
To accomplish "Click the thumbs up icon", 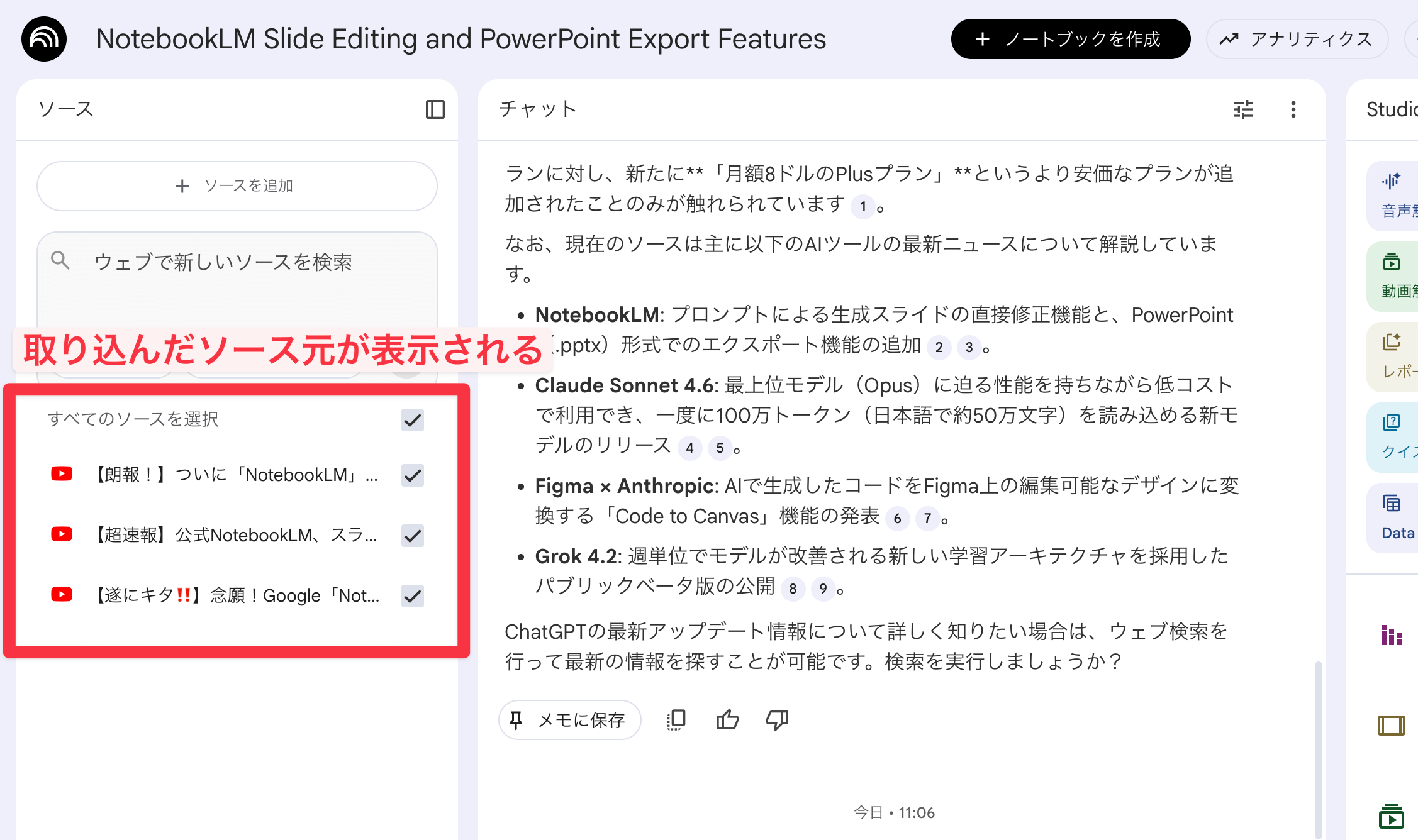I will pyautogui.click(x=727, y=720).
